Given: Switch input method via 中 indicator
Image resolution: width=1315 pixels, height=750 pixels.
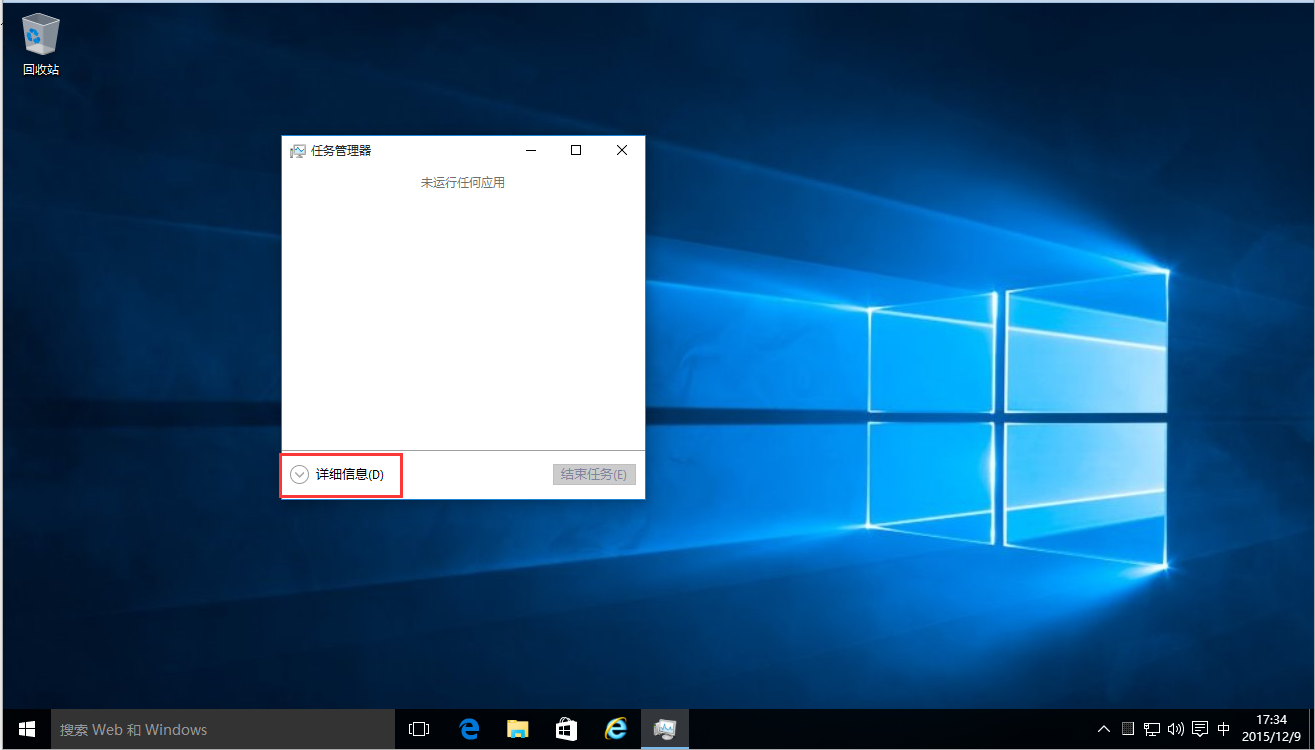Looking at the screenshot, I should [x=1224, y=730].
